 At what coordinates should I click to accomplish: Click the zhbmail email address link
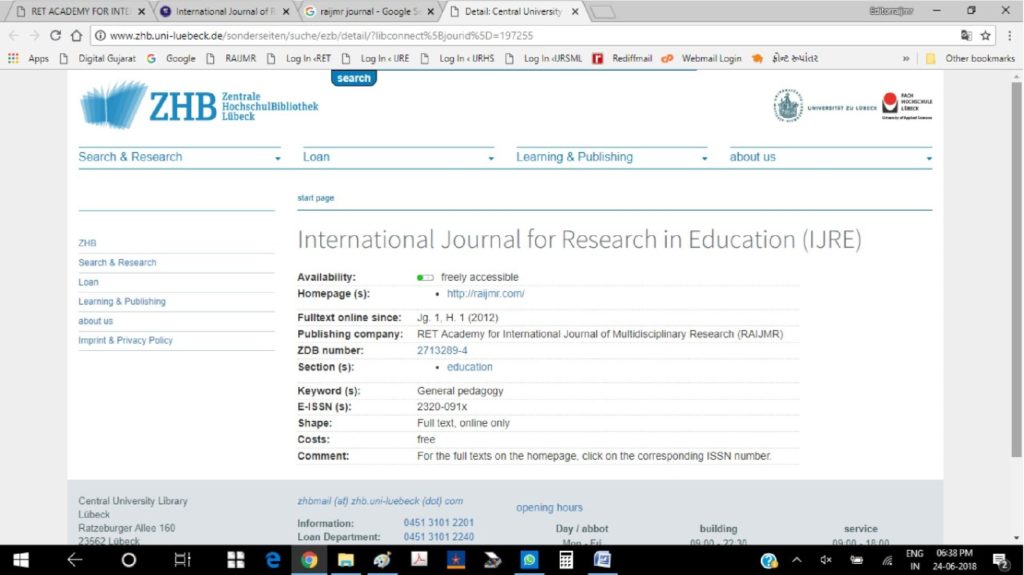click(380, 501)
